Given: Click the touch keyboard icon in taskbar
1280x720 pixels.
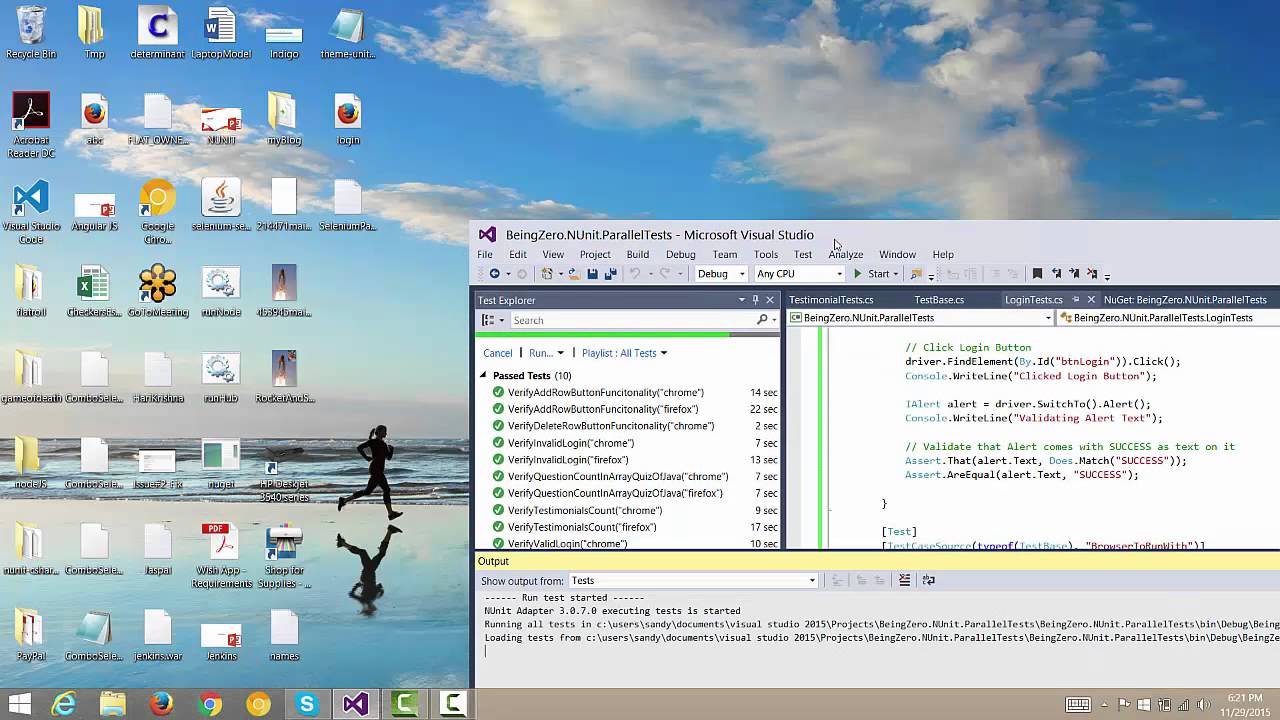Looking at the screenshot, I should (1078, 704).
